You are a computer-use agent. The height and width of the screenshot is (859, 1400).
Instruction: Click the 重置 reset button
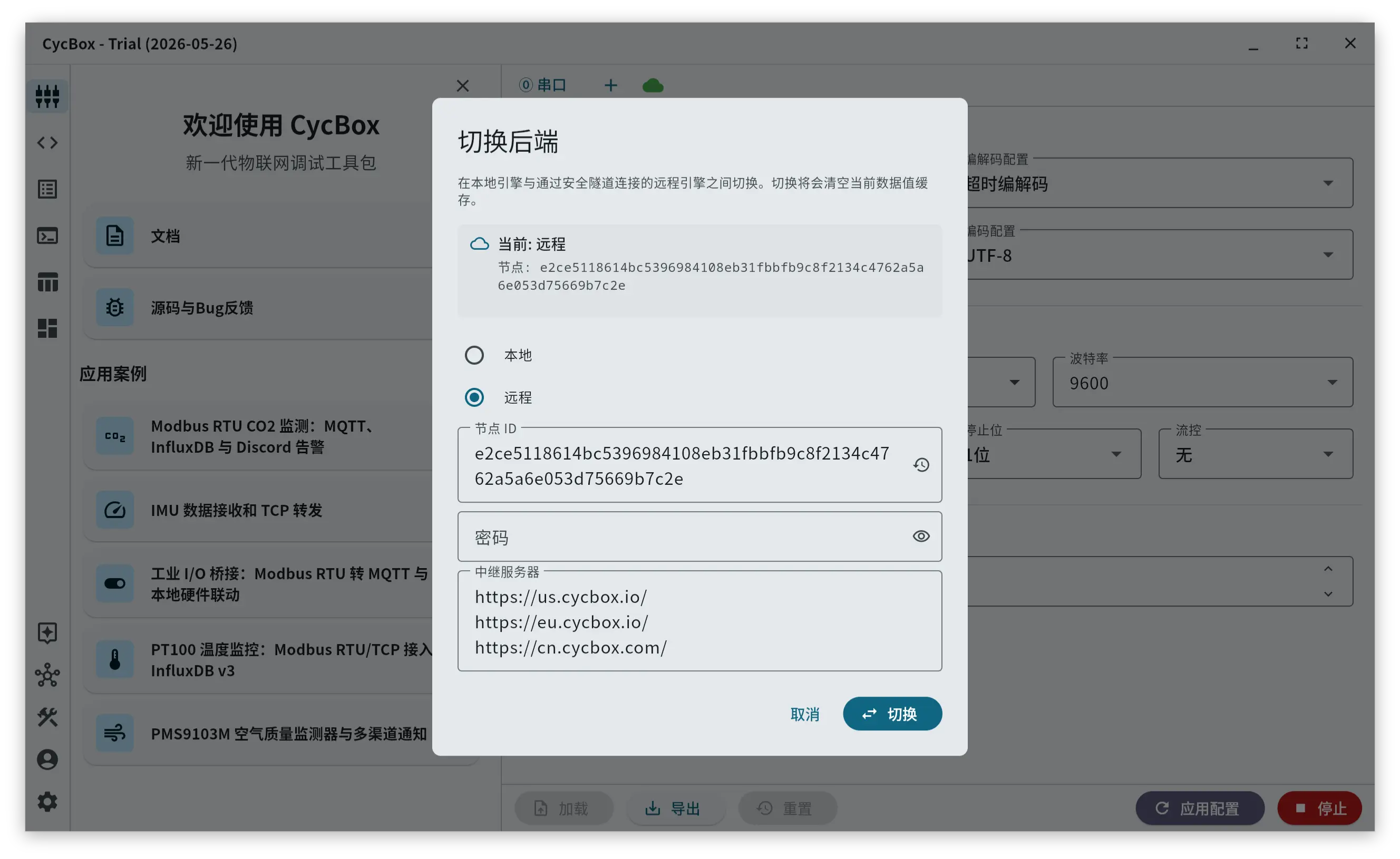787,808
